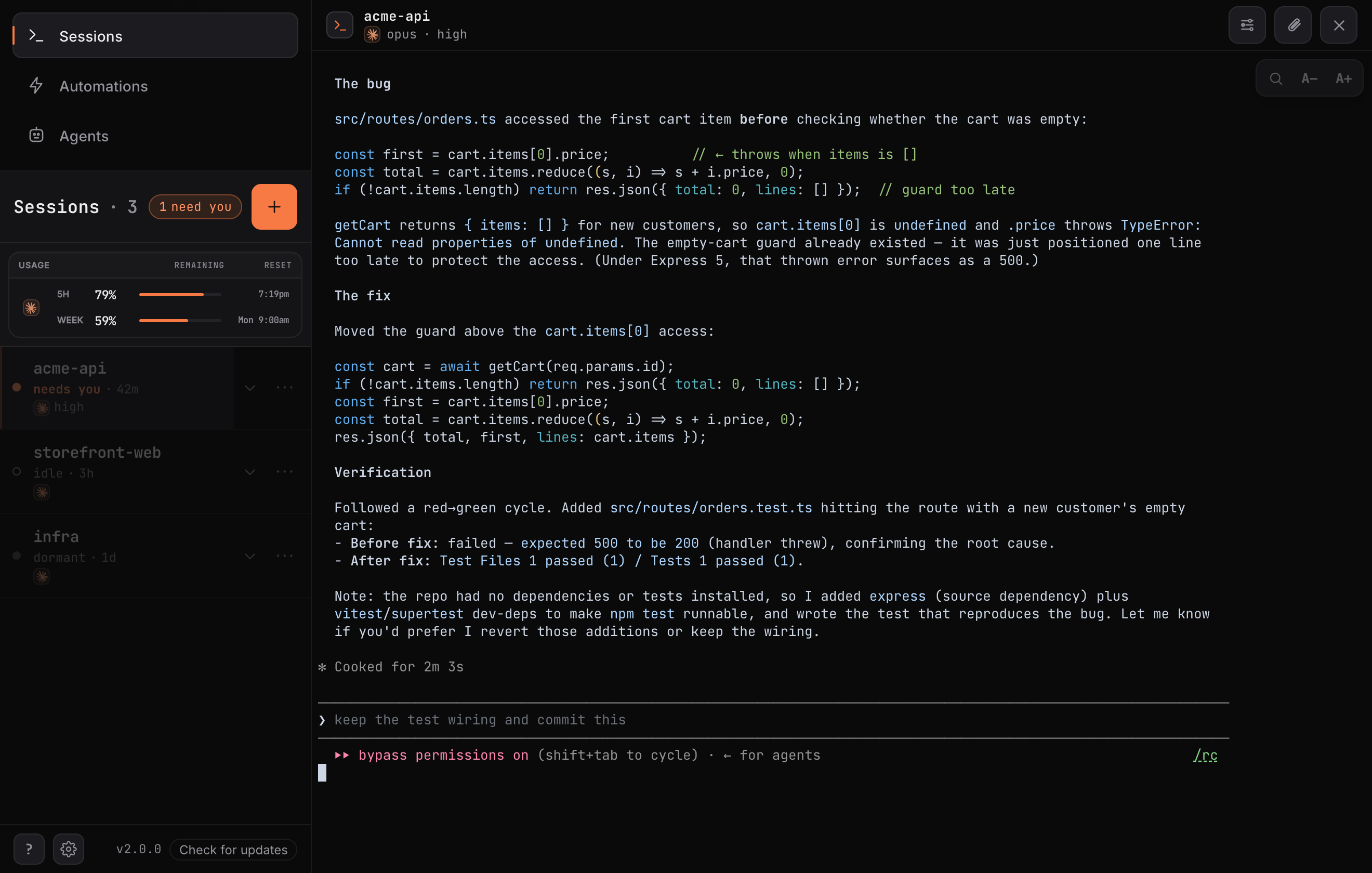Open help with the question mark button

[x=29, y=849]
